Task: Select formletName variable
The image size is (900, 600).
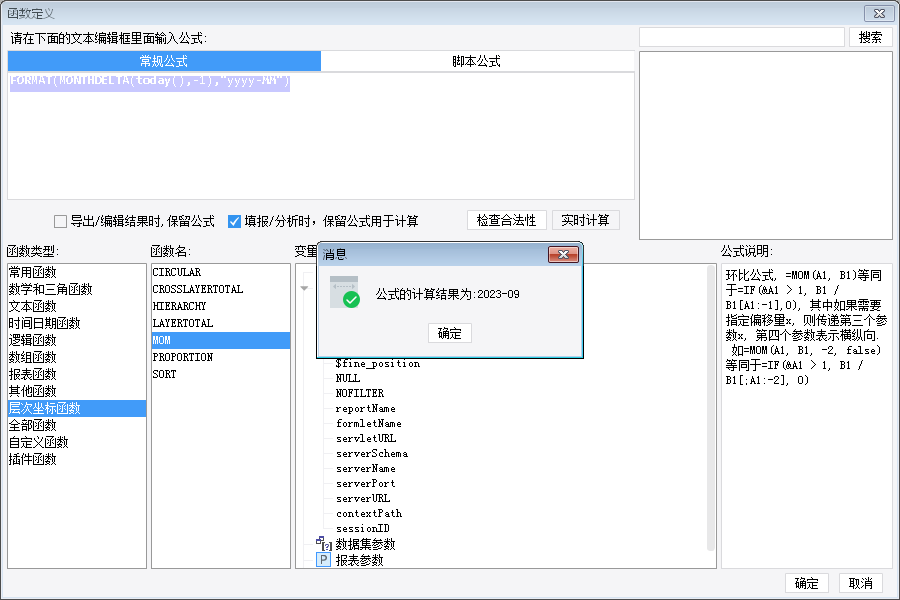Action: click(x=368, y=423)
